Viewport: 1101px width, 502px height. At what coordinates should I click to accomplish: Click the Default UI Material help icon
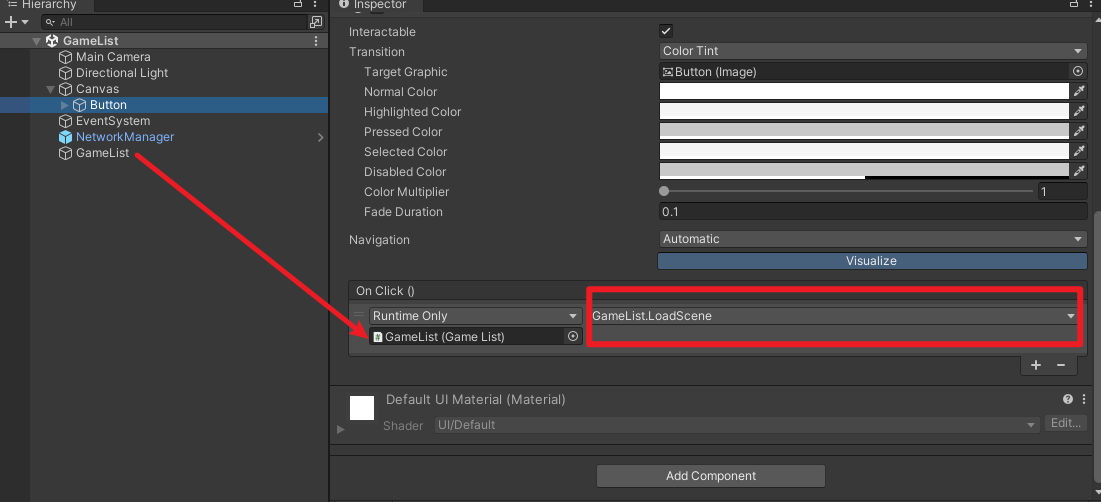pyautogui.click(x=1068, y=399)
